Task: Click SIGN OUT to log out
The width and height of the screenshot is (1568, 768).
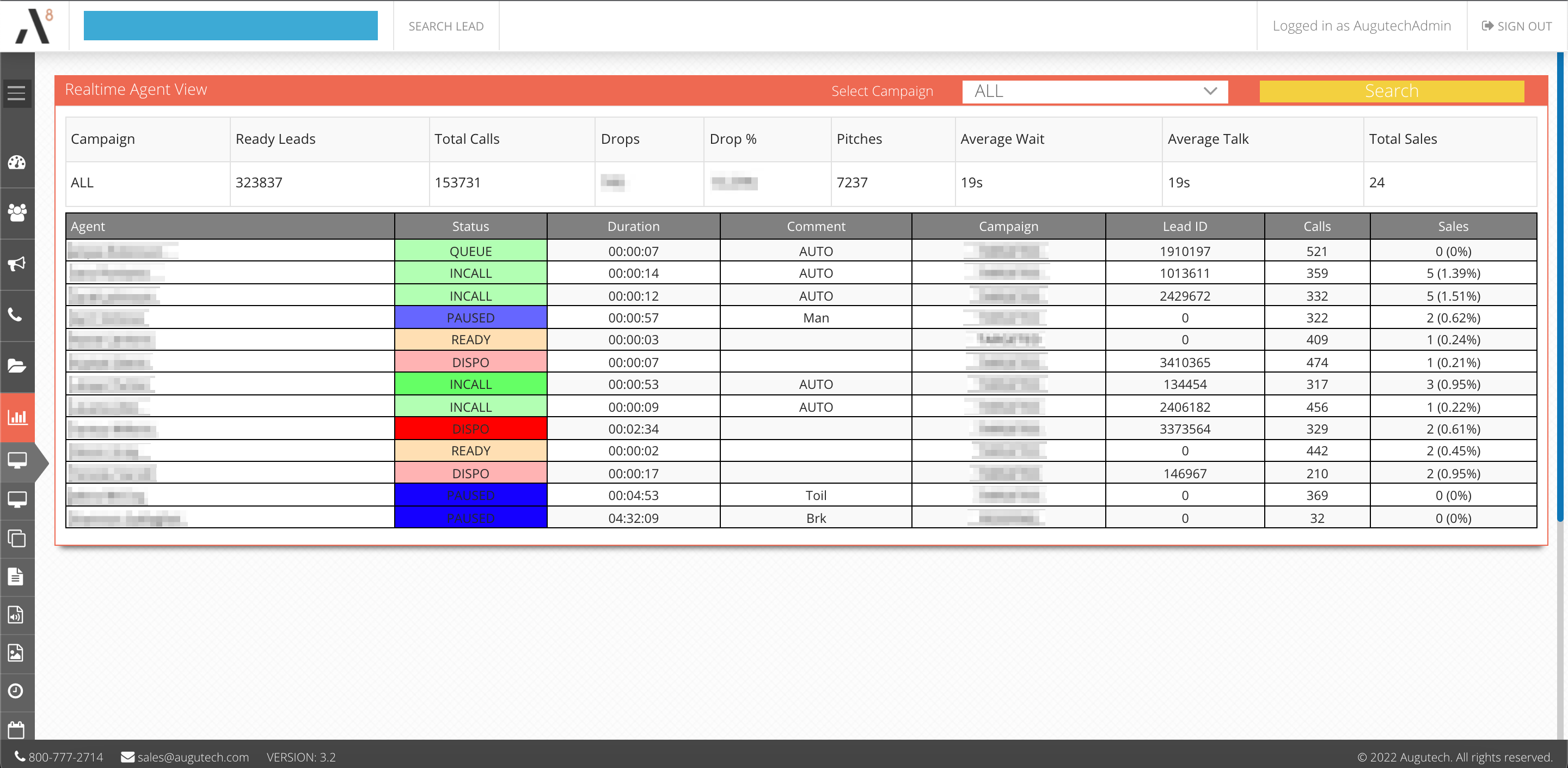Action: (1516, 26)
